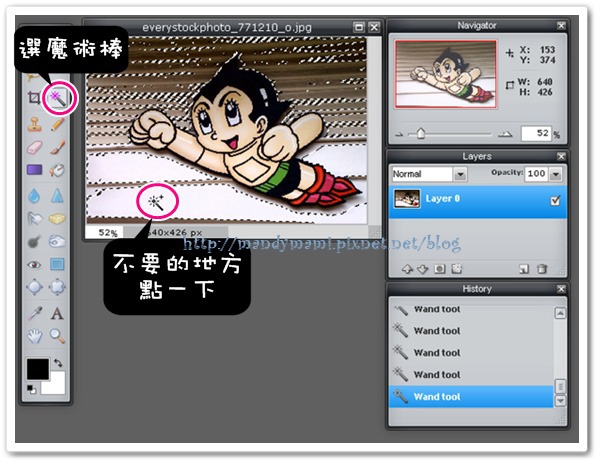Image resolution: width=600 pixels, height=464 pixels.
Task: Select the Blur water-drop tool
Action: click(34, 196)
